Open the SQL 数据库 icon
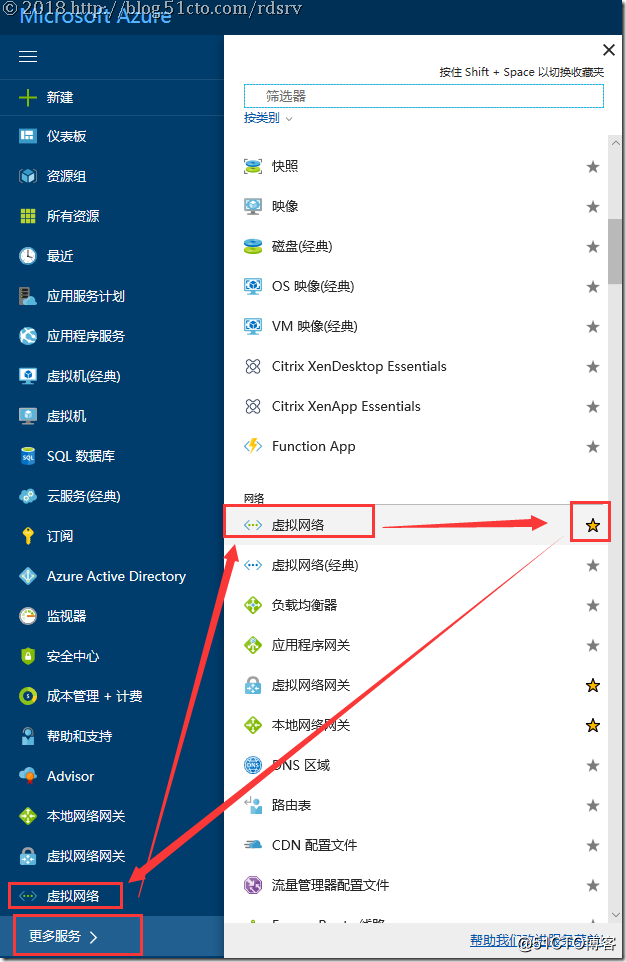The width and height of the screenshot is (626, 962). coord(28,456)
